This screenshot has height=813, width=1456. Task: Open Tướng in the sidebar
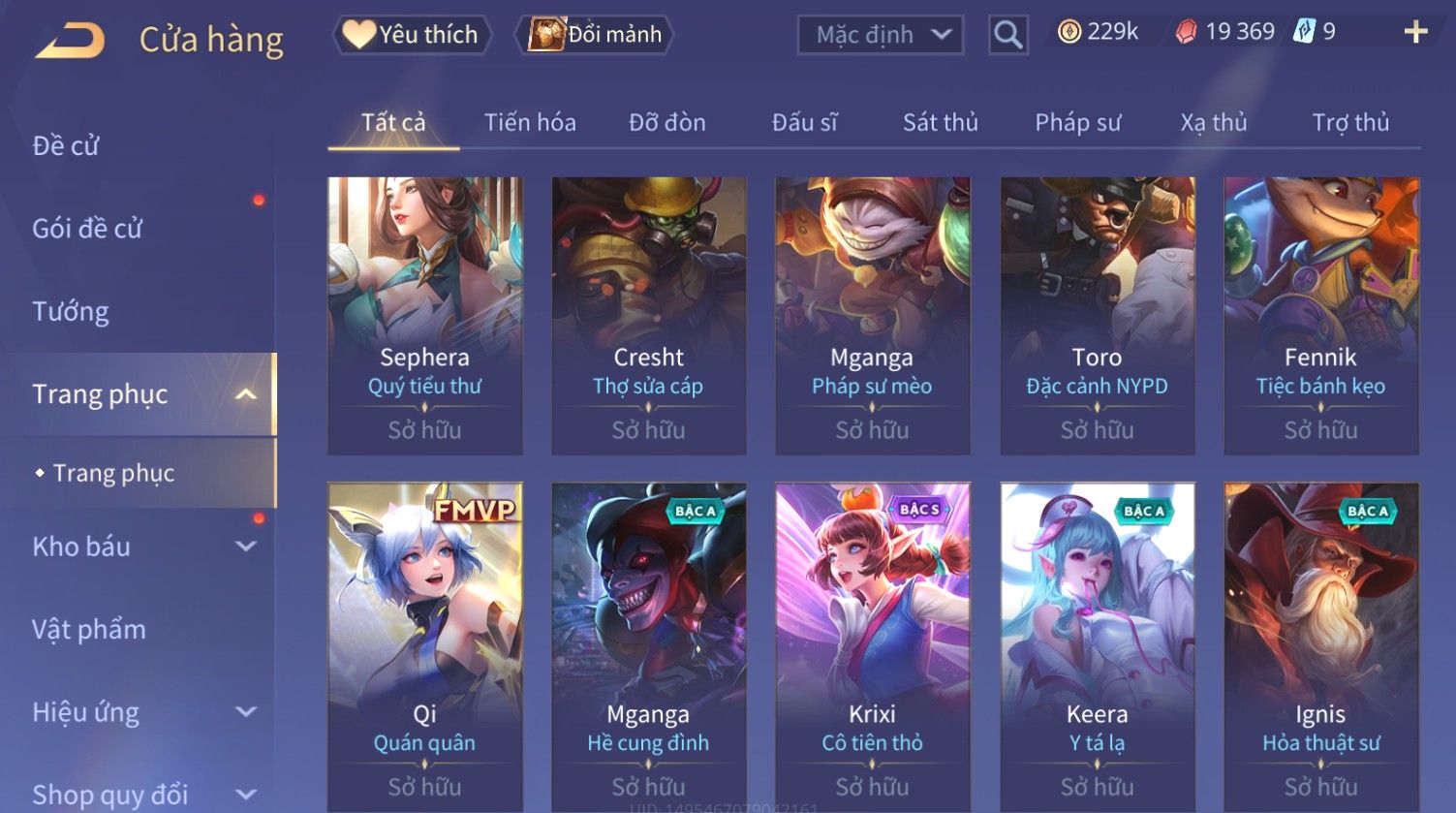71,312
